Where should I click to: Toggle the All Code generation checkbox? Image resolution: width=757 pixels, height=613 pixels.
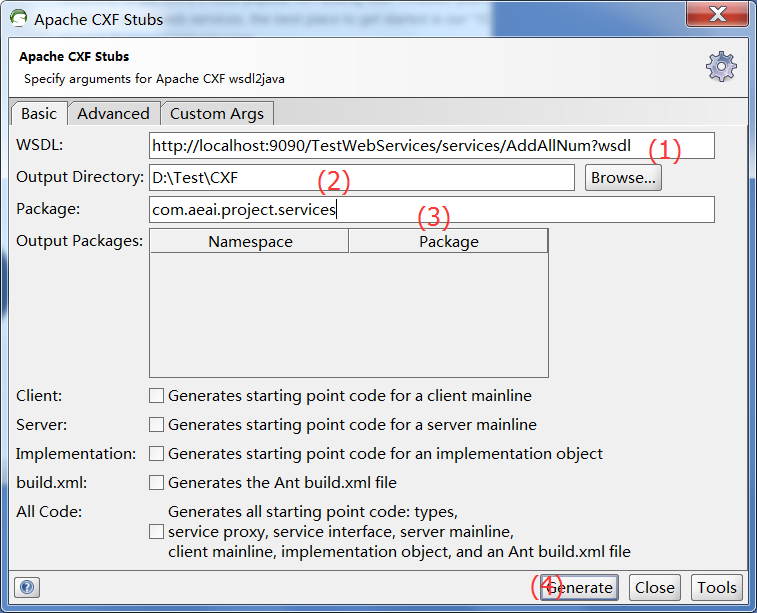point(156,532)
